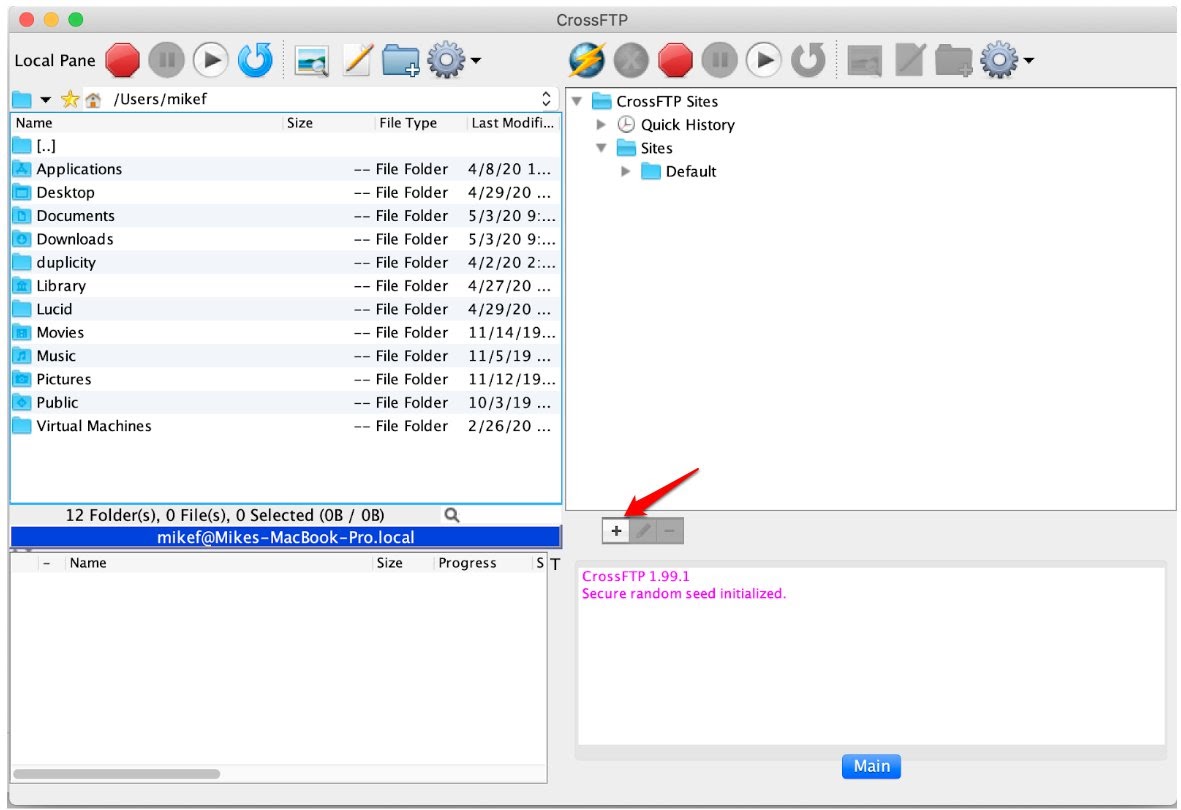Image resolution: width=1181 pixels, height=810 pixels.
Task: Sort local files by File Type column
Action: pyautogui.click(x=420, y=123)
